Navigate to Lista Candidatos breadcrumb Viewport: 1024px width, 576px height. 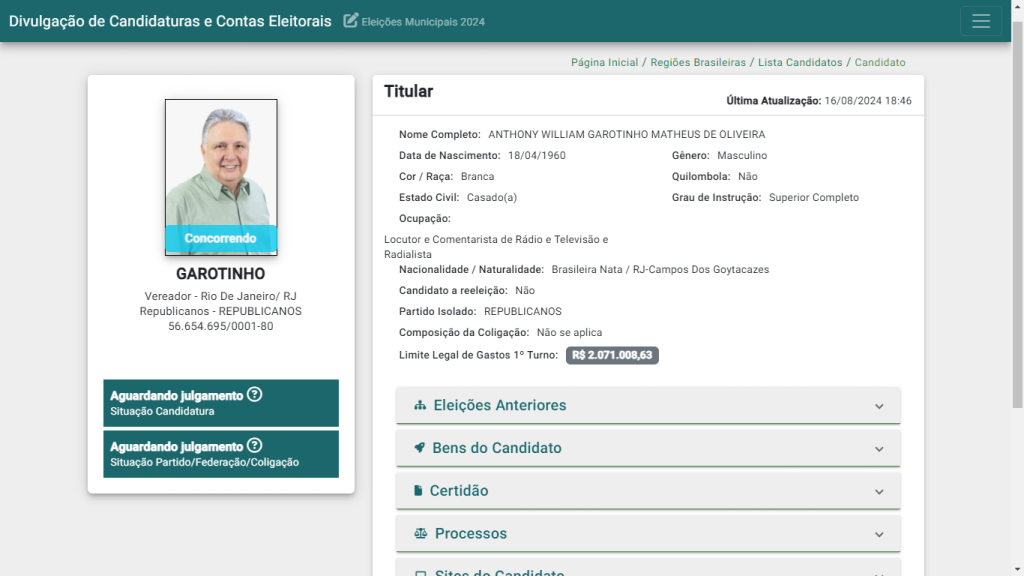(x=800, y=63)
